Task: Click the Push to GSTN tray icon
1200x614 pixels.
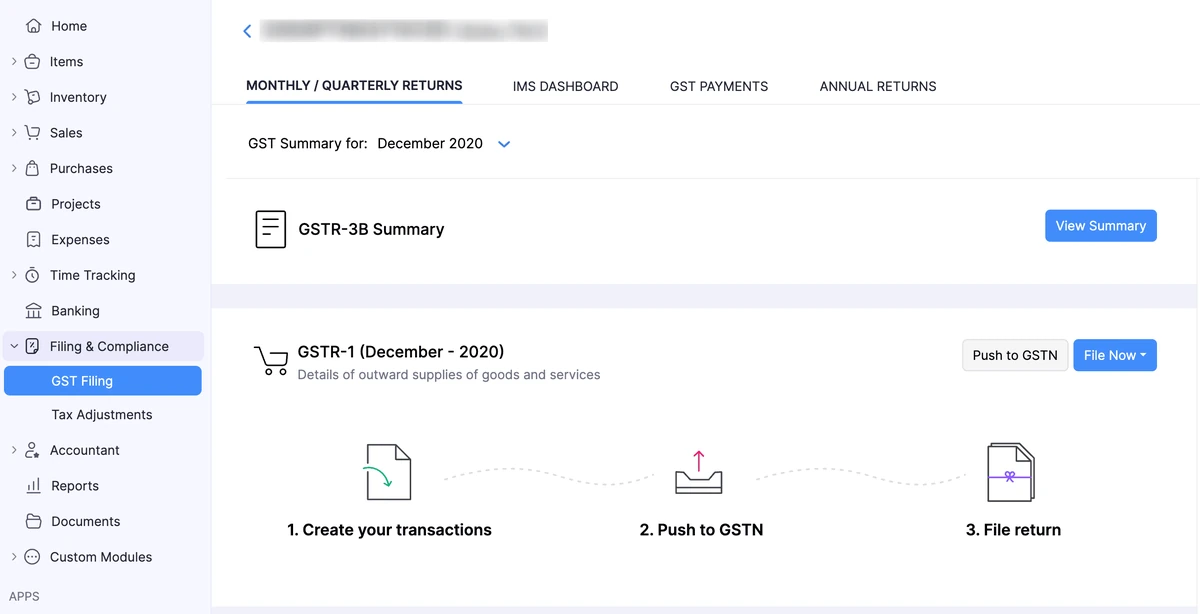Action: (x=699, y=472)
